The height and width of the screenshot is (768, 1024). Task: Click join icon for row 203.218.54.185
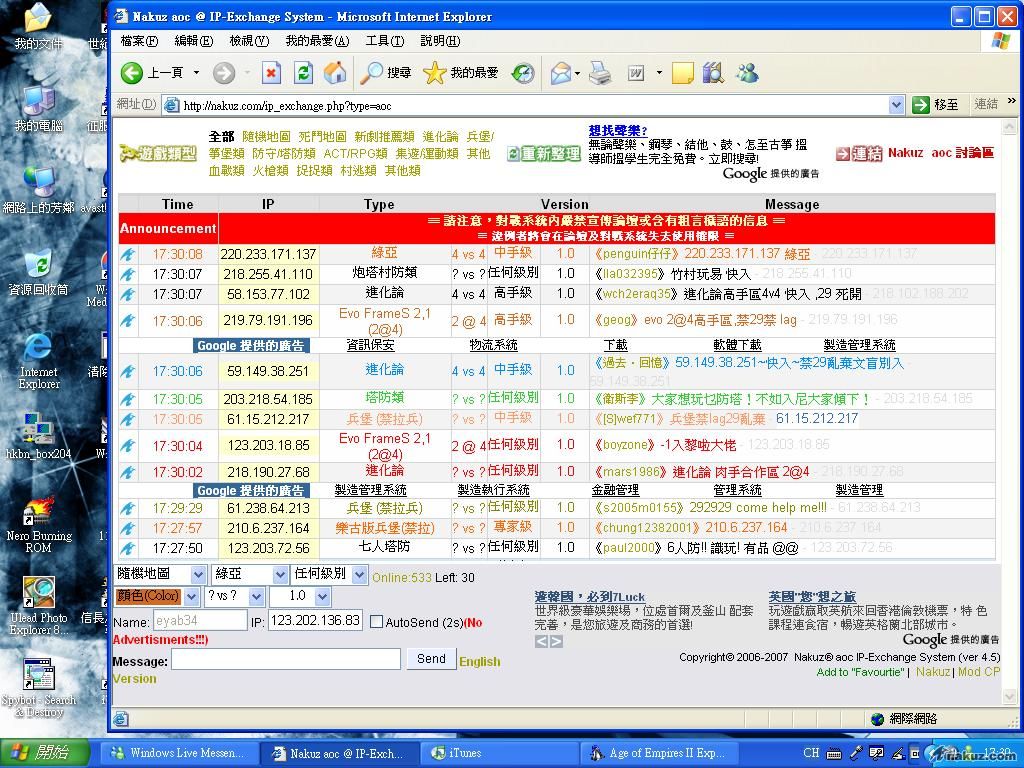pyautogui.click(x=128, y=399)
